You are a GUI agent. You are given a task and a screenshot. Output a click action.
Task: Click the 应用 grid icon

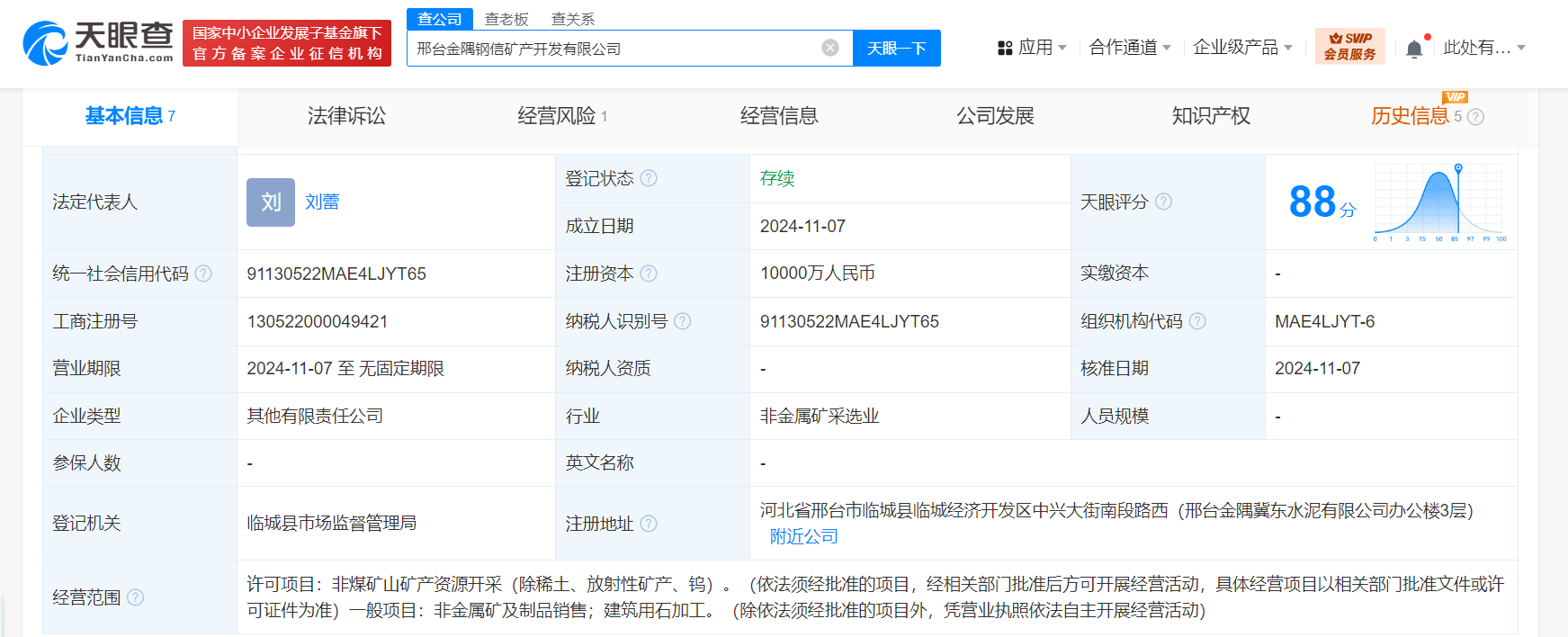point(1005,48)
